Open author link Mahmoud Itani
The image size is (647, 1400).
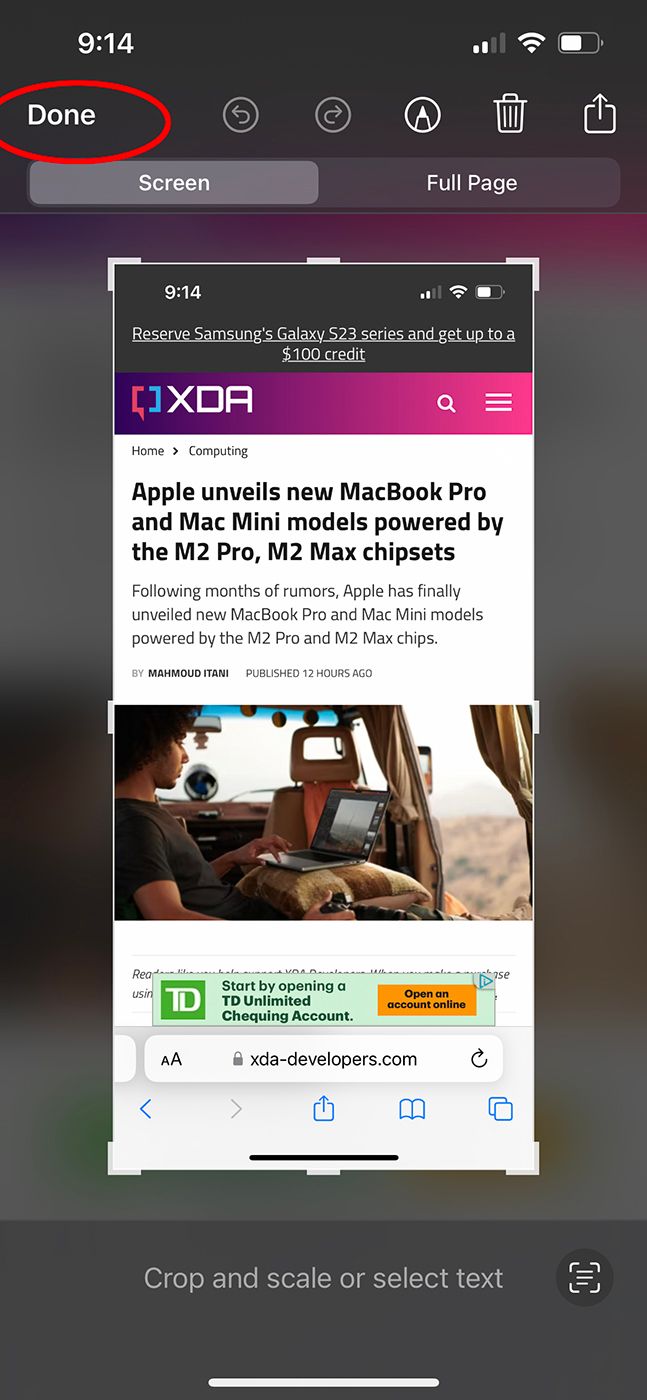click(188, 673)
